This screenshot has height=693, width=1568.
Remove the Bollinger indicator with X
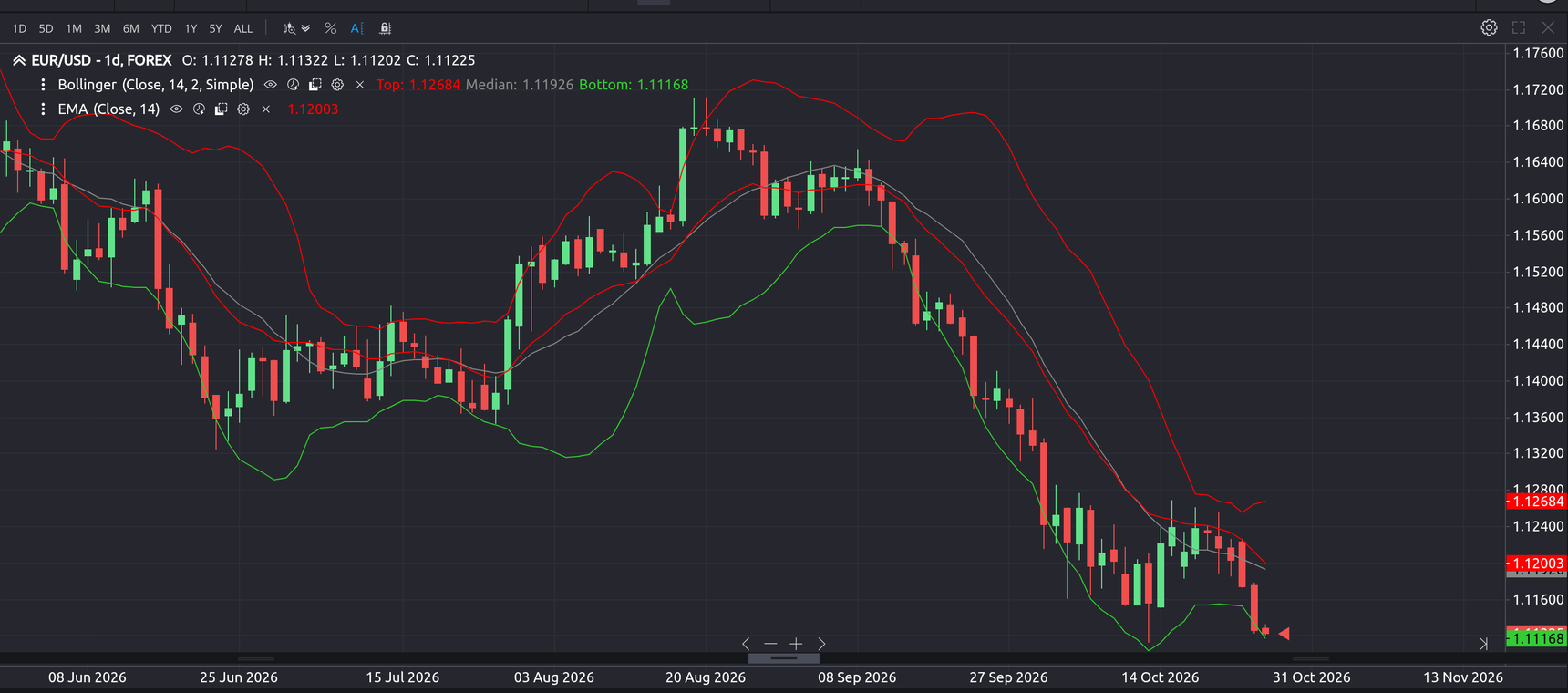click(x=360, y=85)
